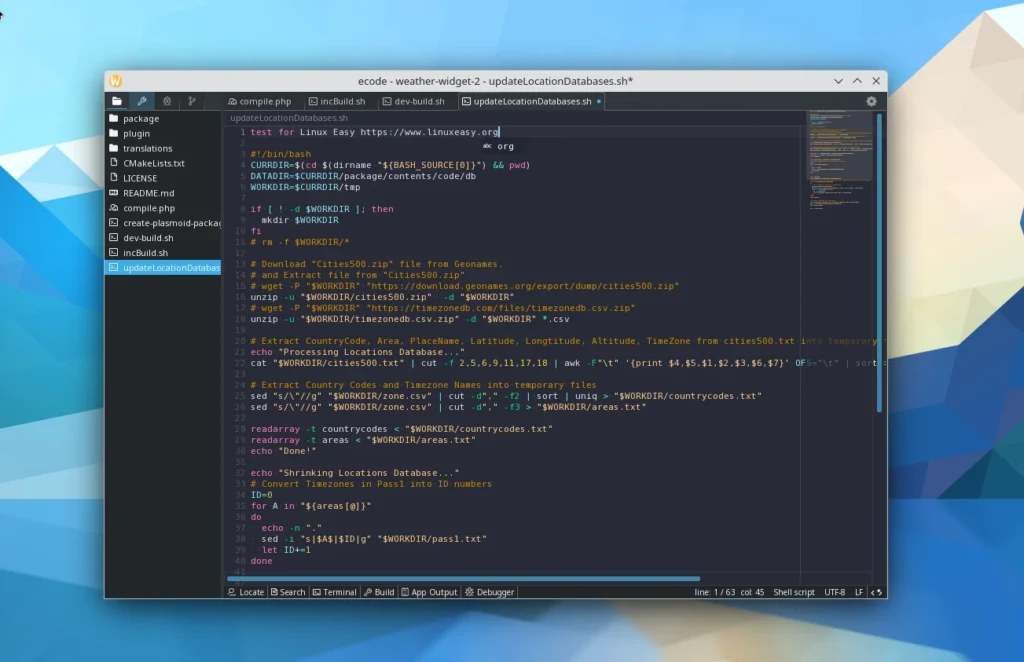Click the Locate button in status bar

[246, 592]
